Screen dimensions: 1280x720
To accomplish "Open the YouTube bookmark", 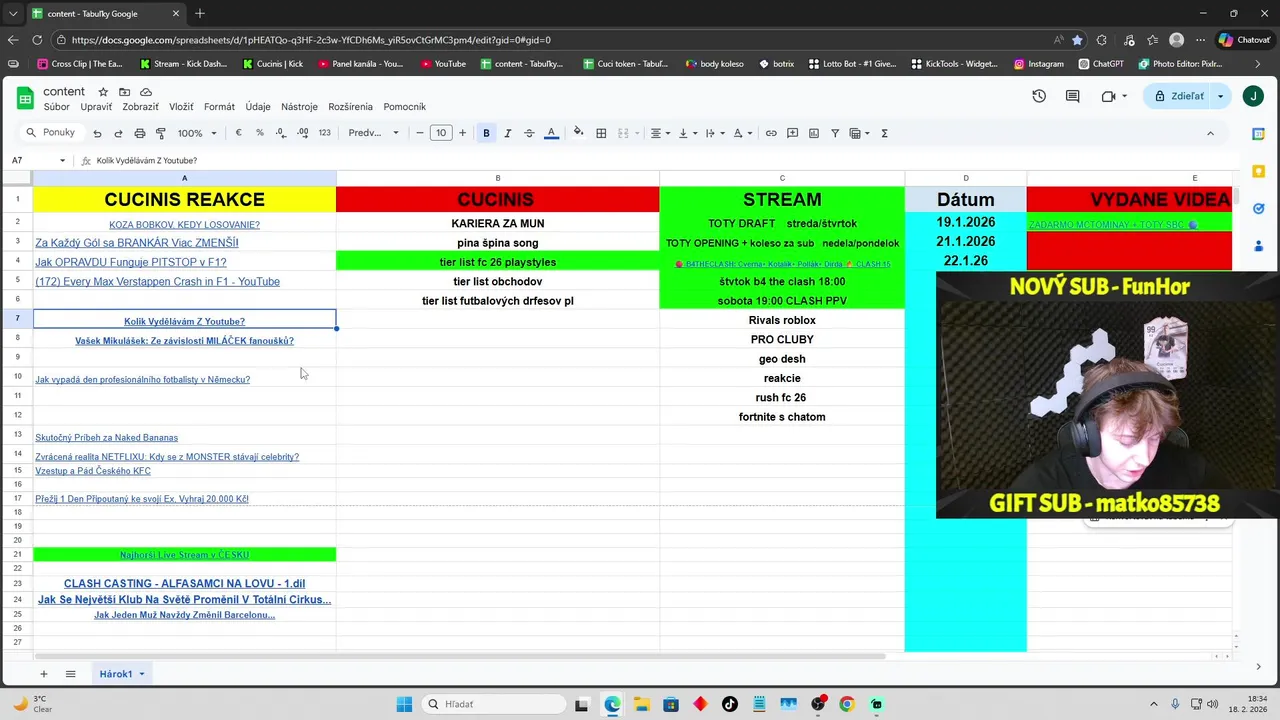I will click(x=443, y=64).
